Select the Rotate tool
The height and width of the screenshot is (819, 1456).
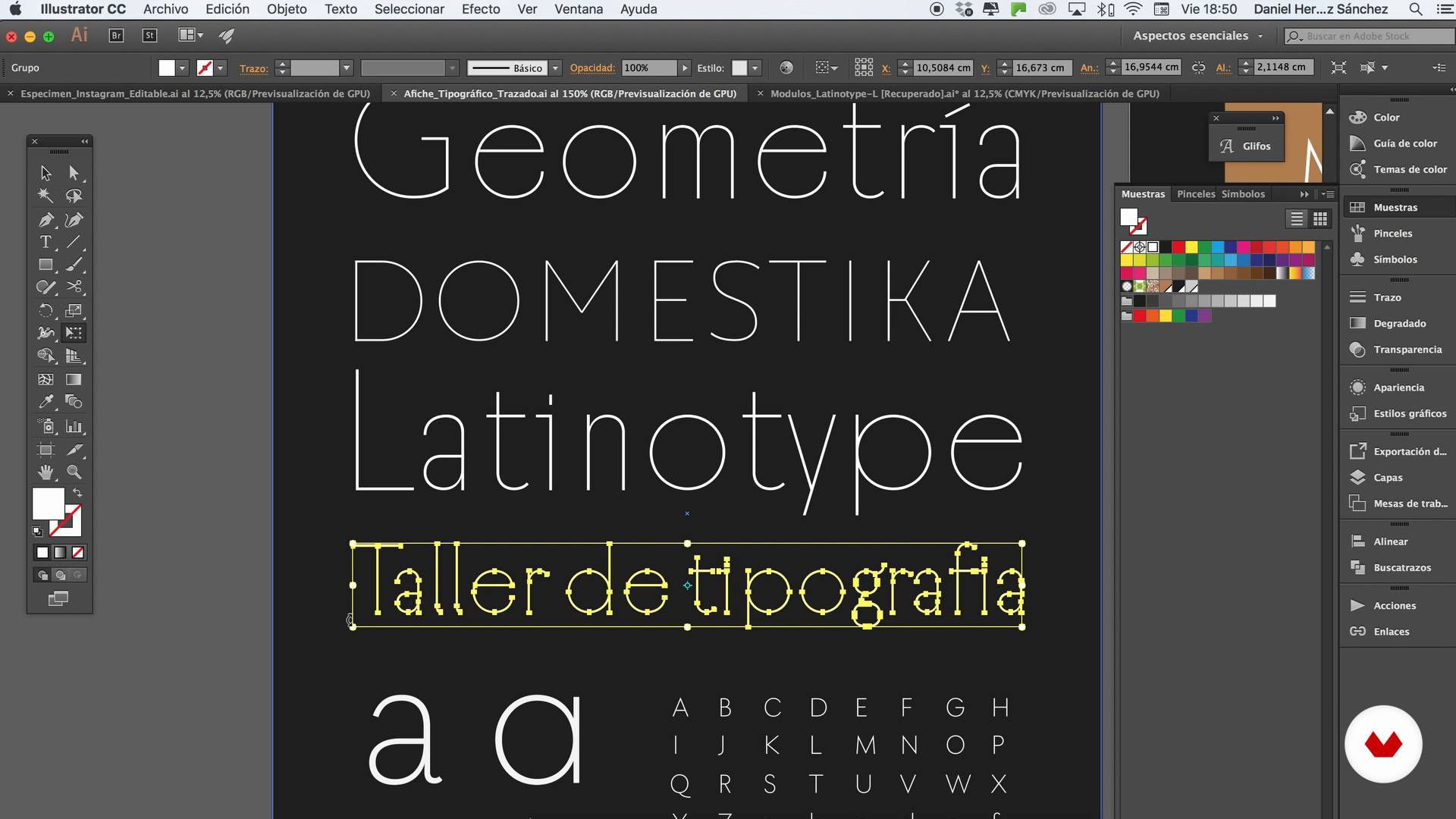(x=45, y=310)
